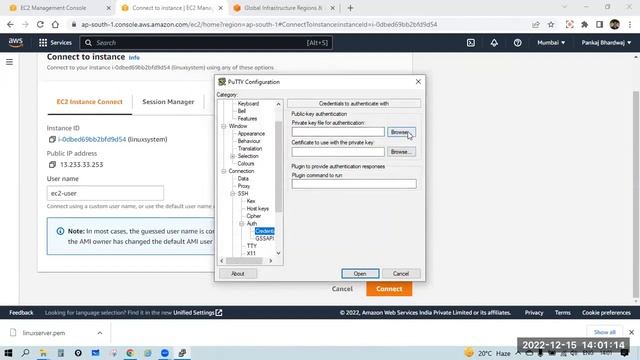Click the certificate file text field

coord(338,152)
